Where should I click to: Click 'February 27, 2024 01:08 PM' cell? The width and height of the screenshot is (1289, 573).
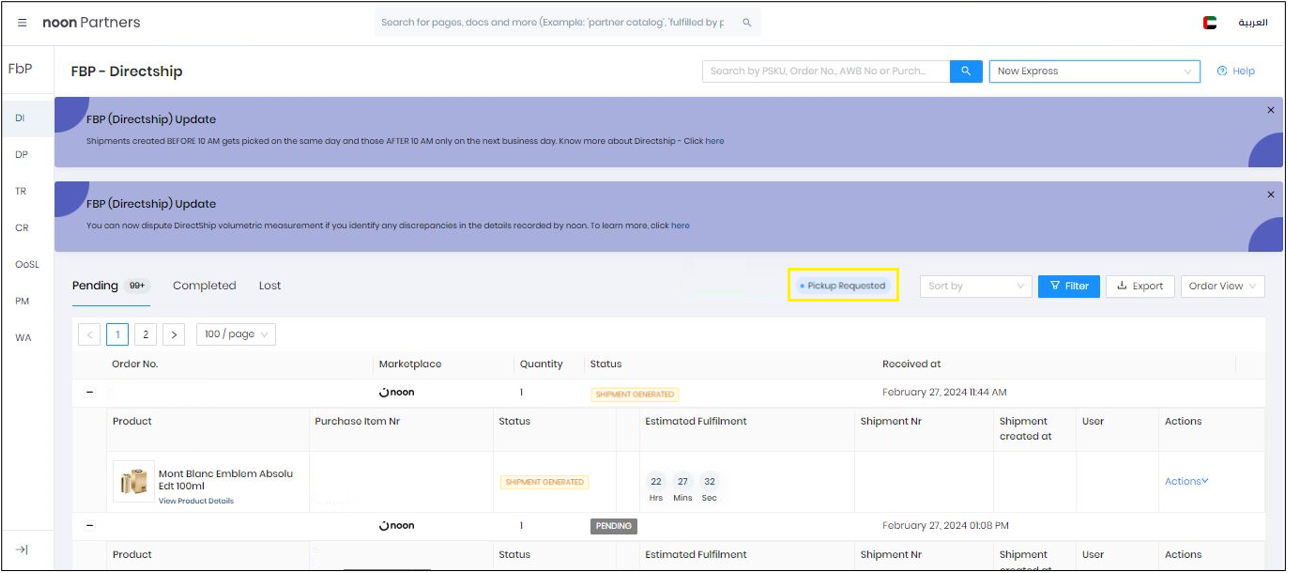point(945,526)
